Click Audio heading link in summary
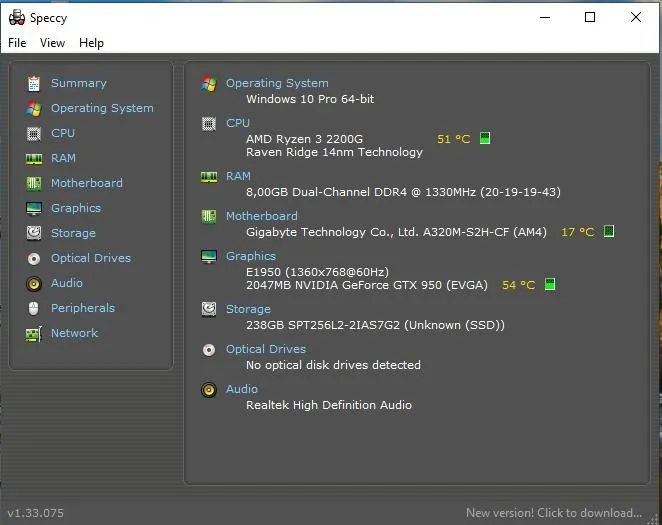The width and height of the screenshot is (662, 525). tap(241, 389)
